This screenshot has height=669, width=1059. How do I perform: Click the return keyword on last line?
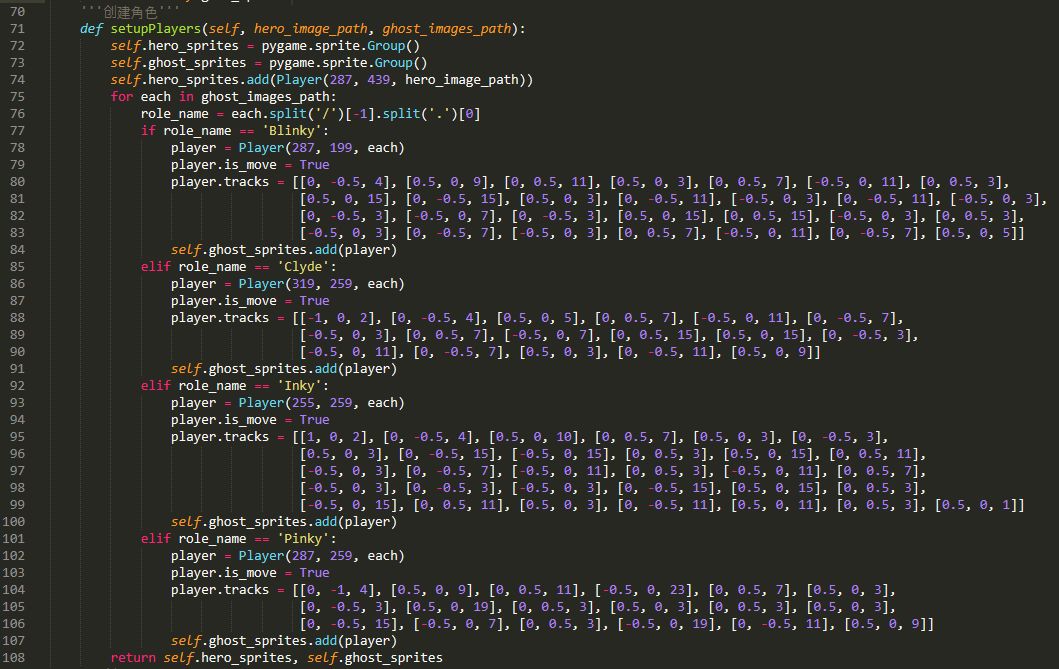coord(135,657)
